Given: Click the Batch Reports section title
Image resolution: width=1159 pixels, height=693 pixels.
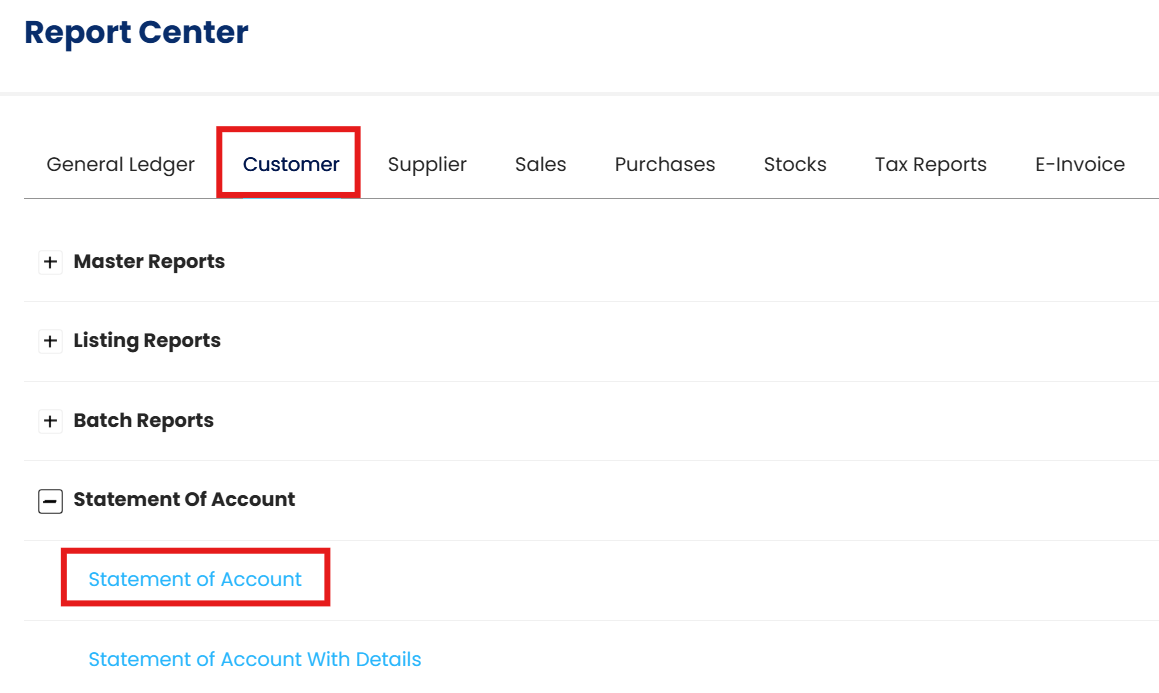Looking at the screenshot, I should coord(143,421).
